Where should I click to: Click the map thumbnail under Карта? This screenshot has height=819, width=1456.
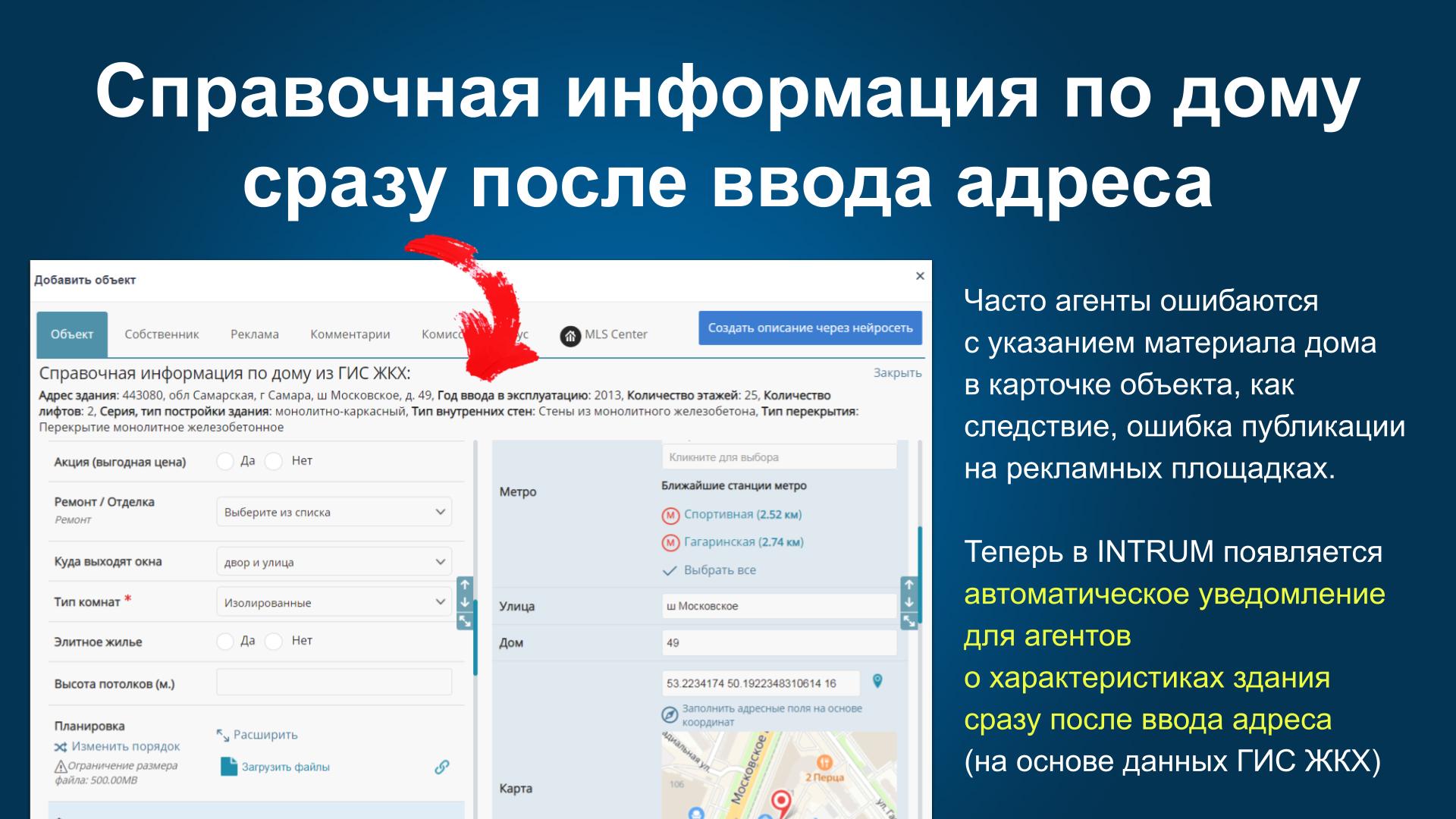tap(779, 775)
